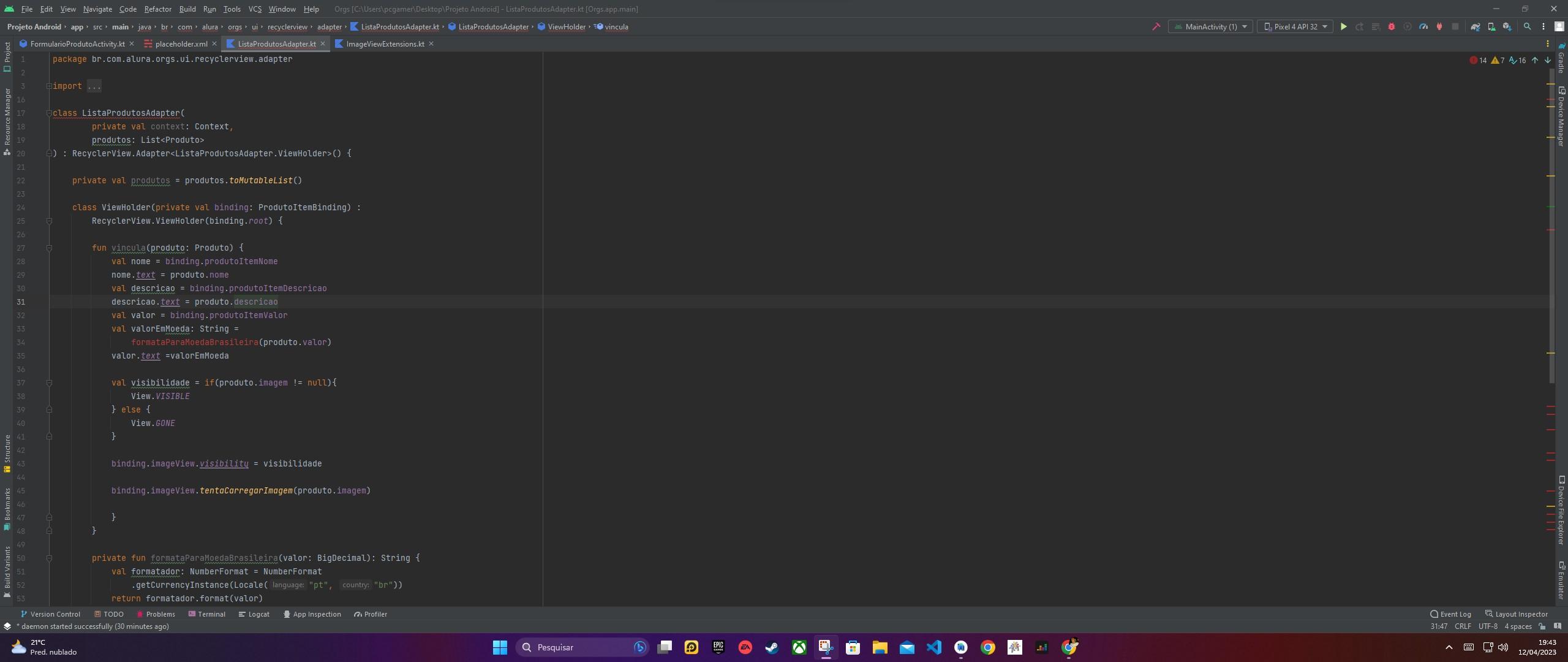Toggle file read-only lock icon
Image resolution: width=1568 pixels, height=662 pixels.
[x=1542, y=626]
